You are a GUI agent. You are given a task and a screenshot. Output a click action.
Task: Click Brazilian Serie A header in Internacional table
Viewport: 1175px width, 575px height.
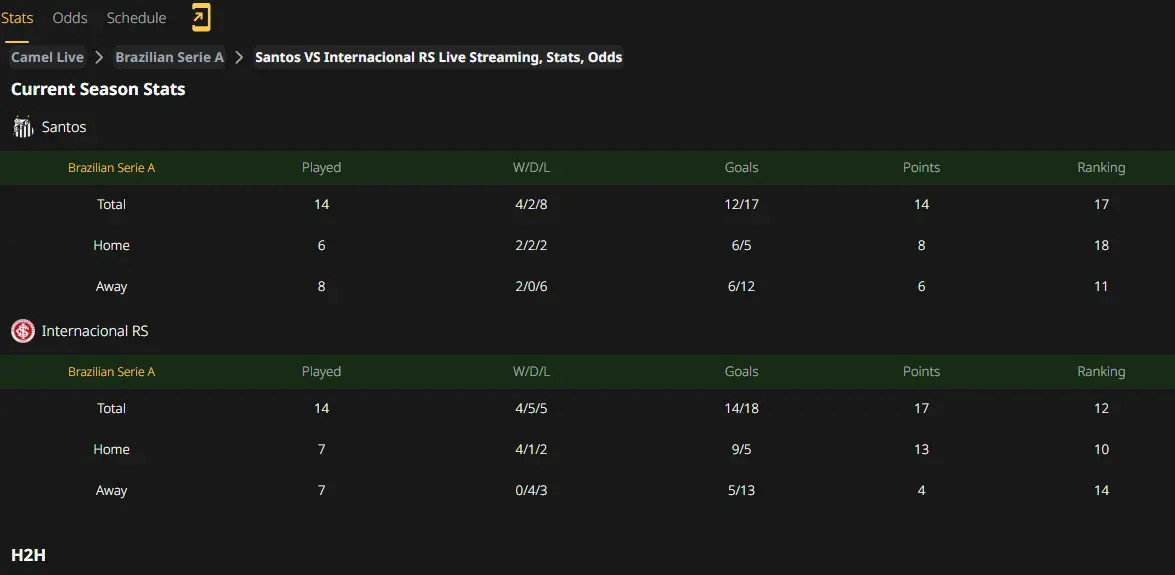112,372
